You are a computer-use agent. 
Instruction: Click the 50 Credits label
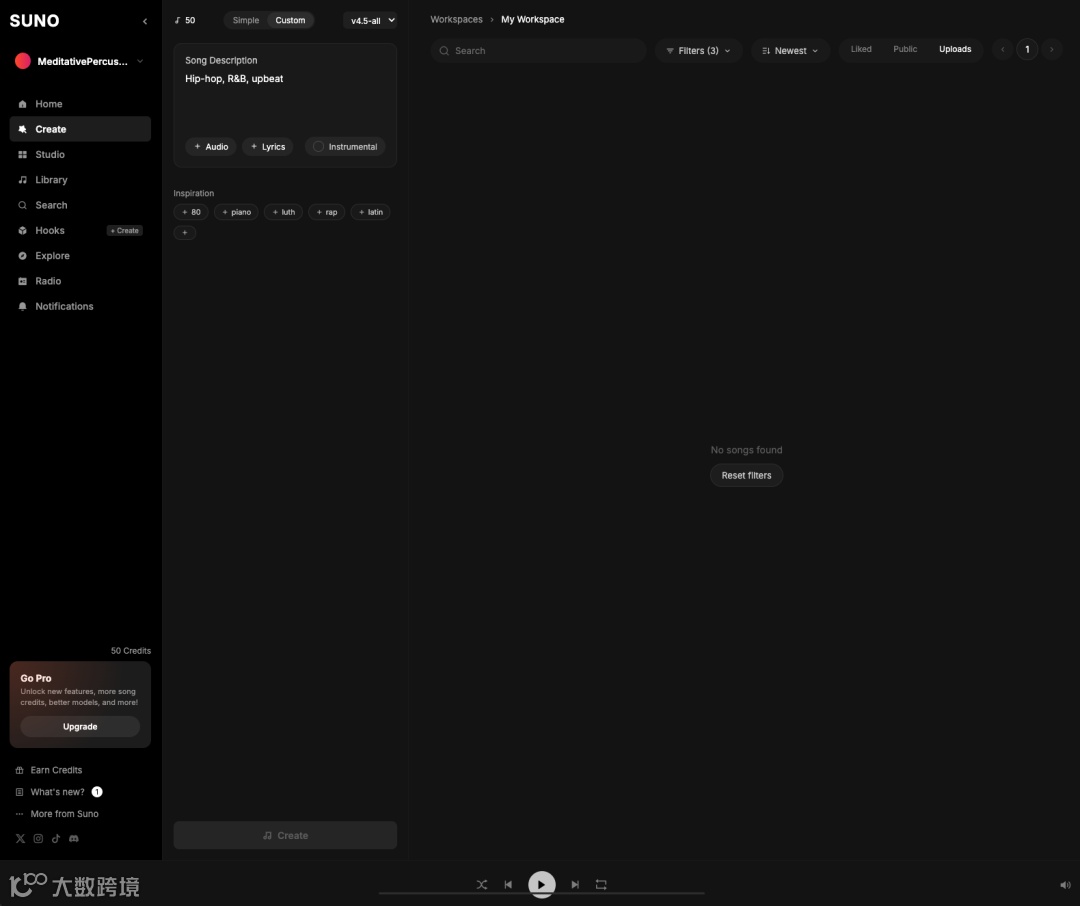pyautogui.click(x=131, y=651)
